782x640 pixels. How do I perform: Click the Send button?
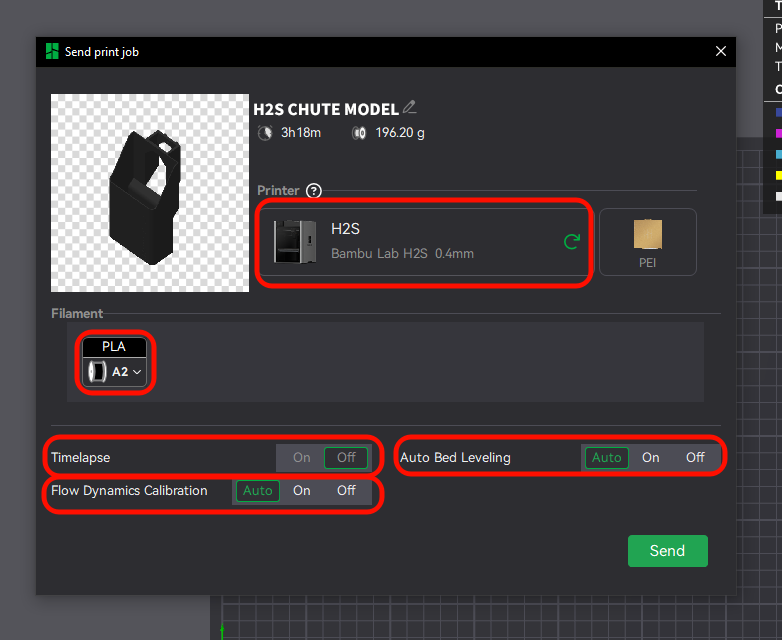pyautogui.click(x=667, y=551)
